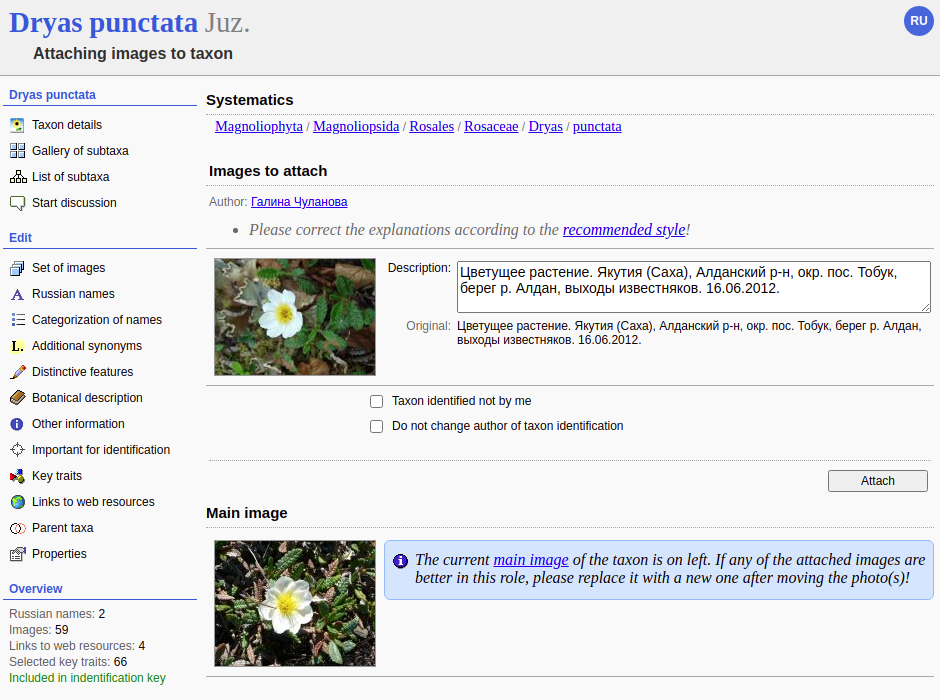The height and width of the screenshot is (700, 940).
Task: Open the Rosales order link
Action: click(432, 126)
